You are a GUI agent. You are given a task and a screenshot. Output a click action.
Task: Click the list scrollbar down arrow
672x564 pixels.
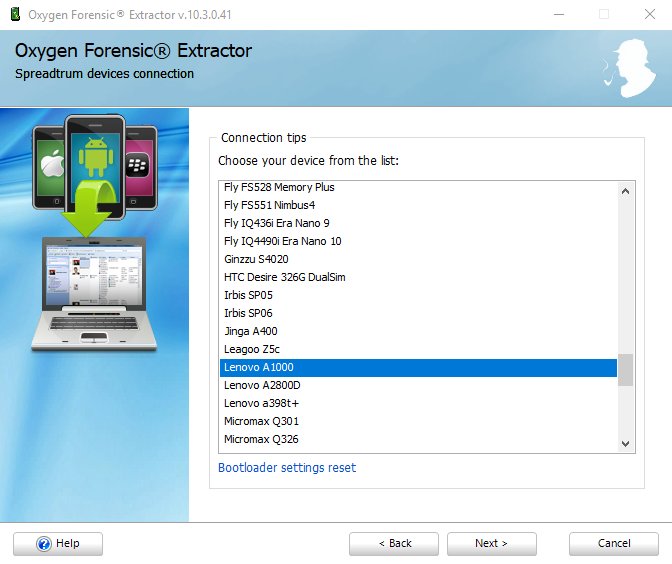coord(625,444)
